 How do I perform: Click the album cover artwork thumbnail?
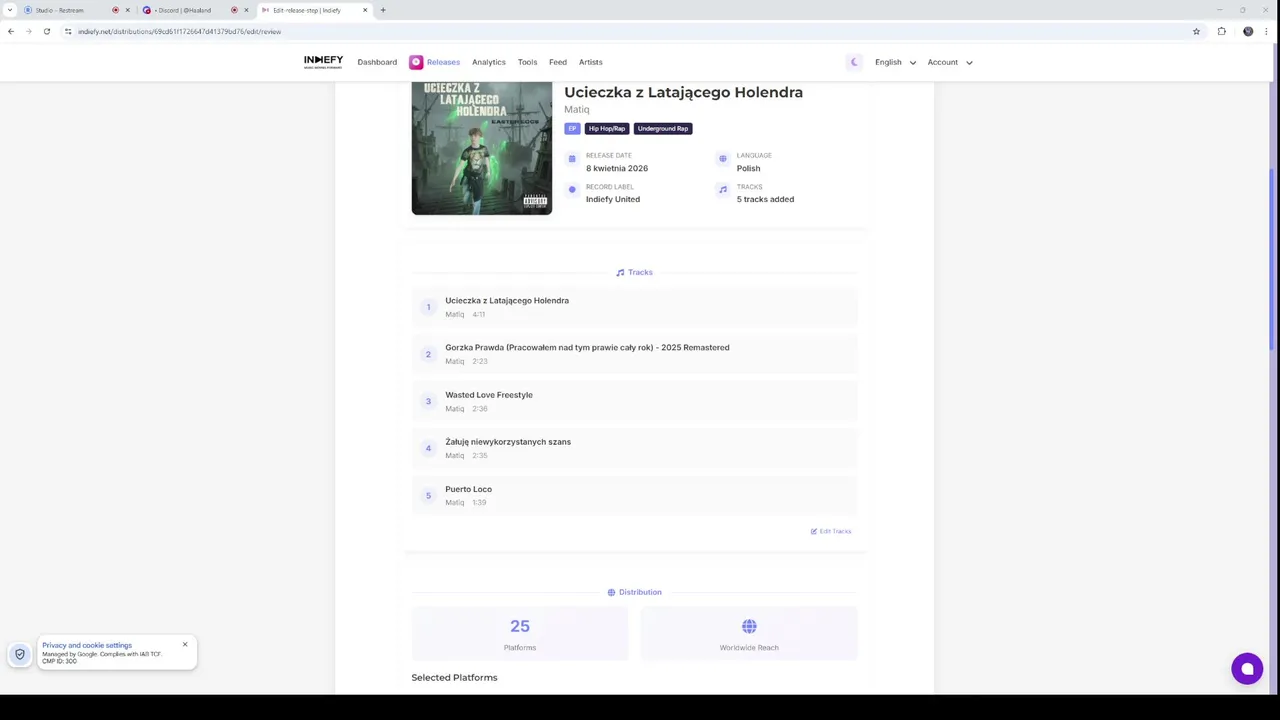pos(481,148)
